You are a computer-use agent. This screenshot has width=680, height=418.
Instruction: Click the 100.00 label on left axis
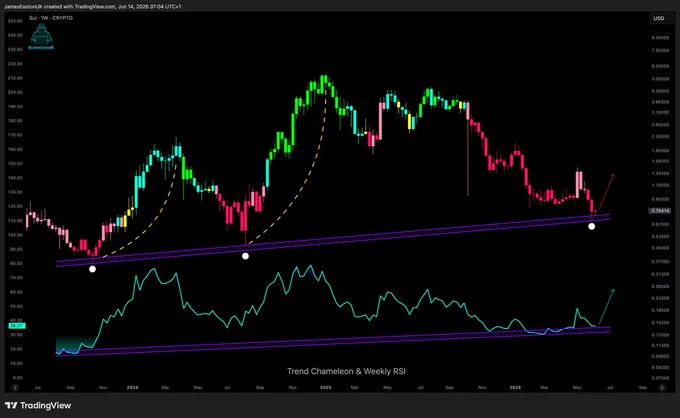click(x=15, y=235)
